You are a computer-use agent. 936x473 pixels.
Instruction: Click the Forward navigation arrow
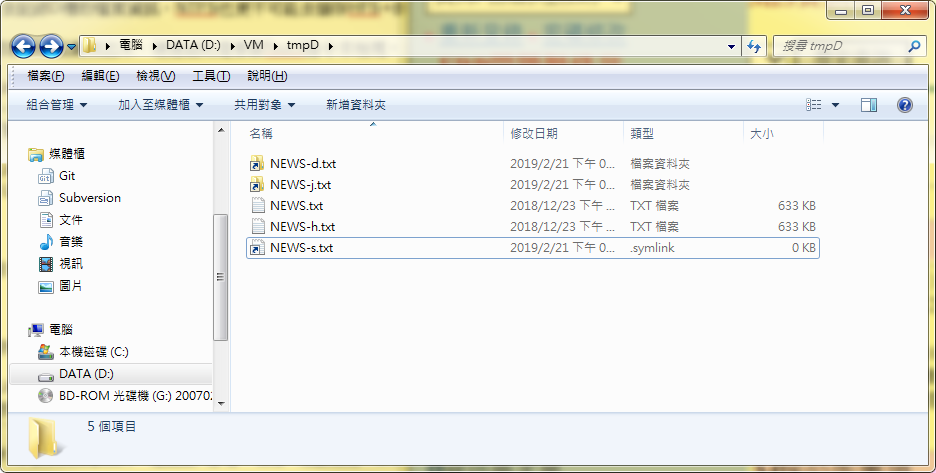tap(51, 46)
